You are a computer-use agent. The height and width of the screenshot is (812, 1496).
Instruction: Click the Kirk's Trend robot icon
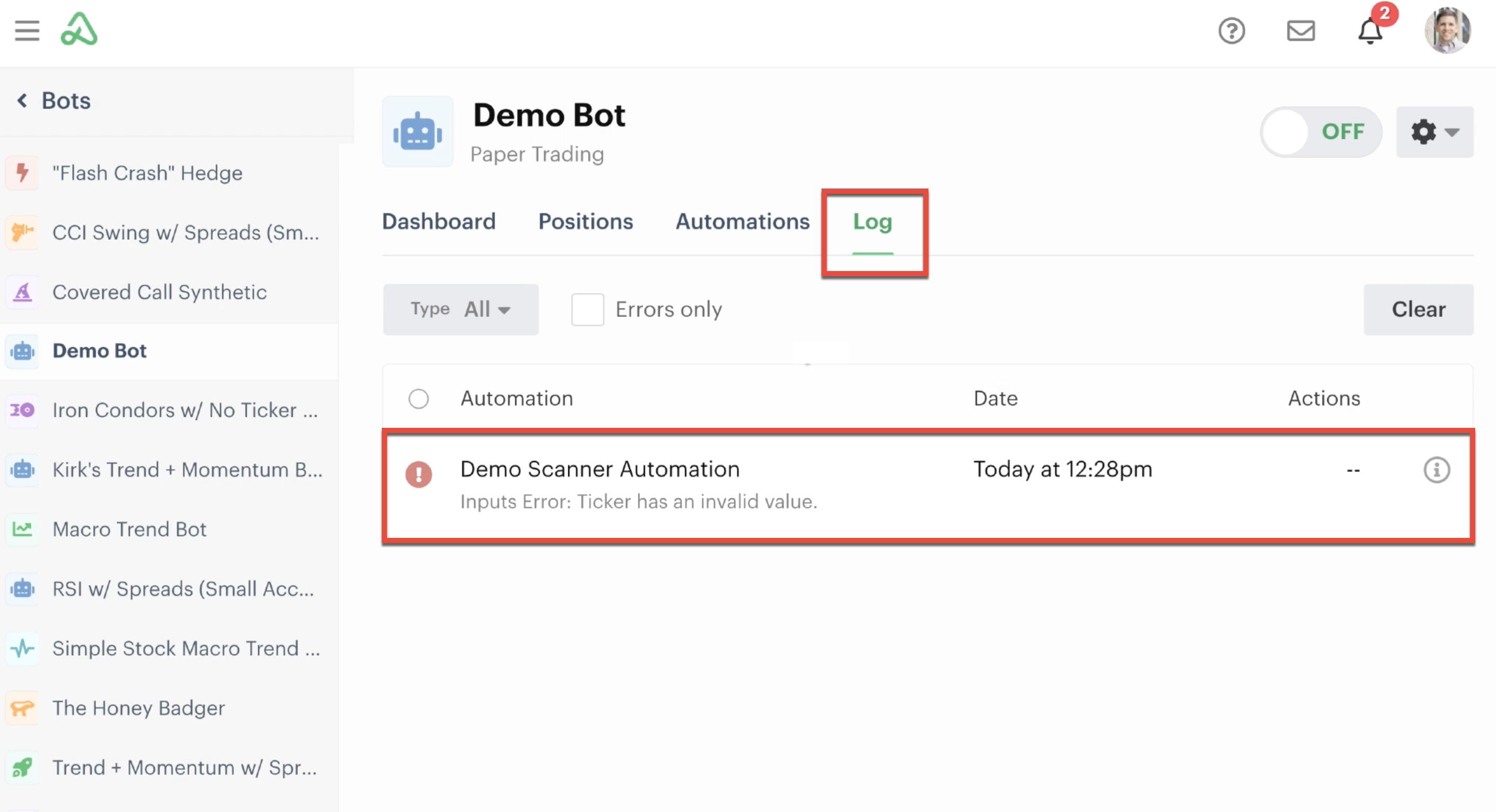pos(23,469)
